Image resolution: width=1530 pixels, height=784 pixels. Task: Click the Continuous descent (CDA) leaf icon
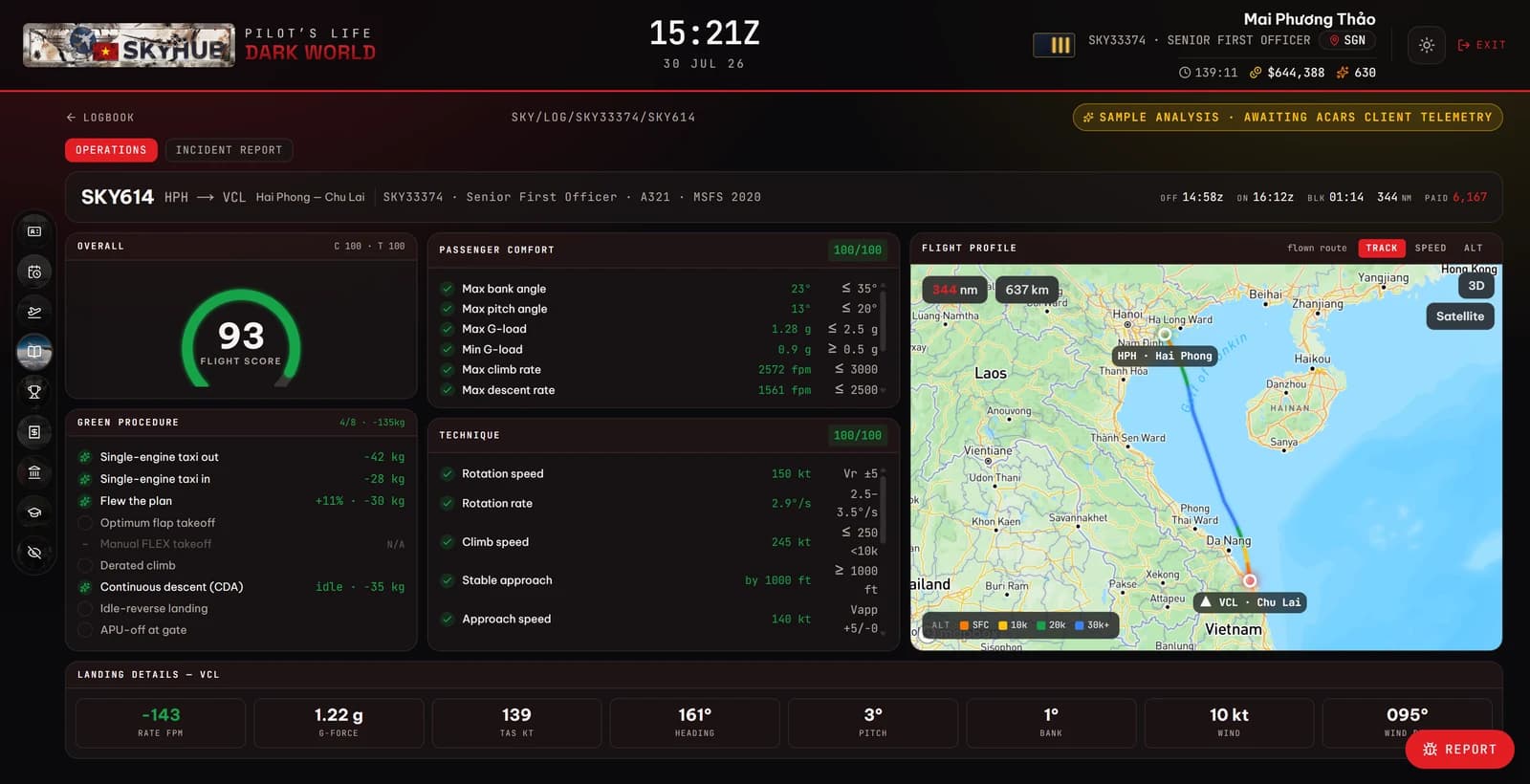click(85, 587)
